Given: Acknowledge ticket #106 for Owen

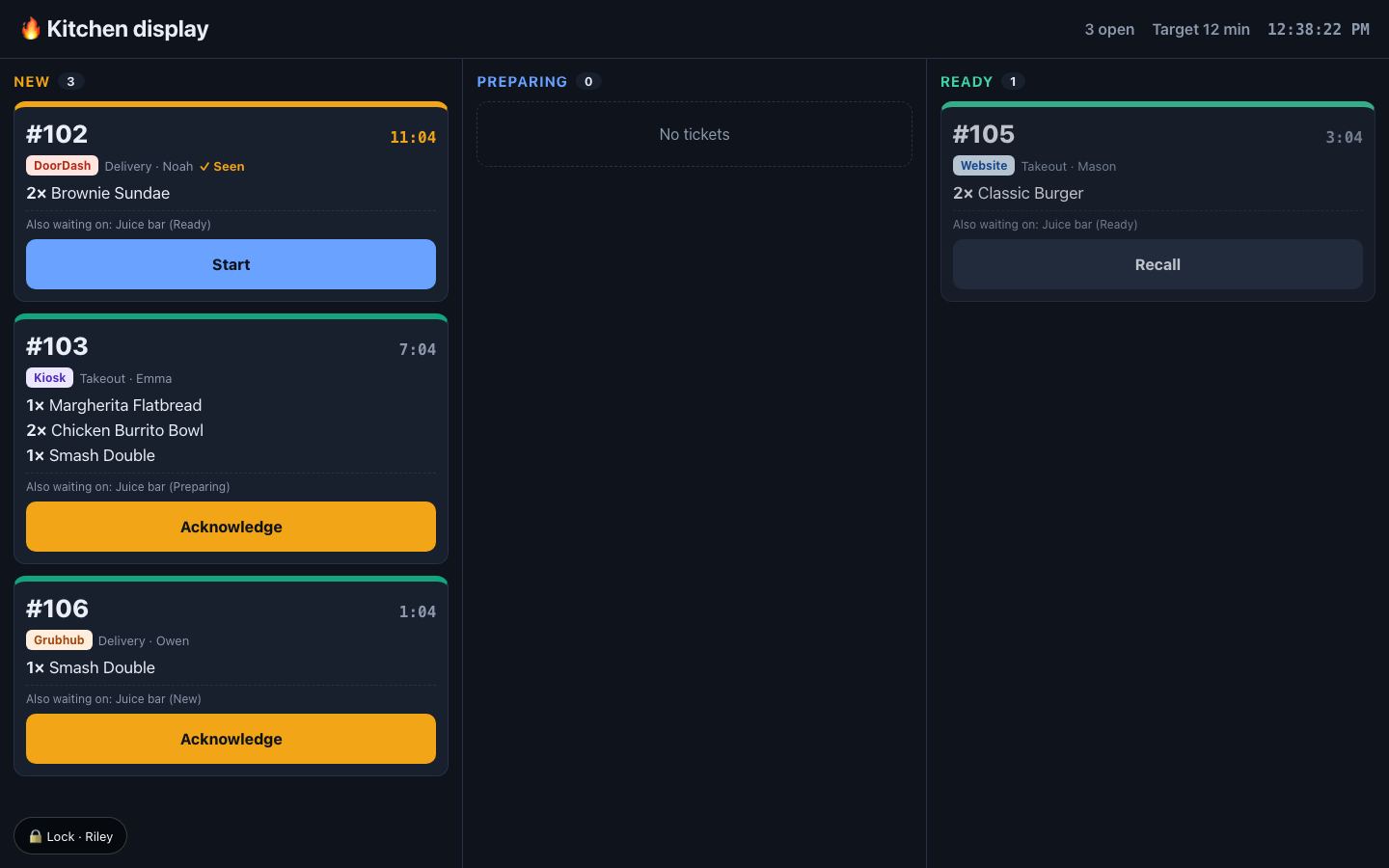Looking at the screenshot, I should pos(231,739).
